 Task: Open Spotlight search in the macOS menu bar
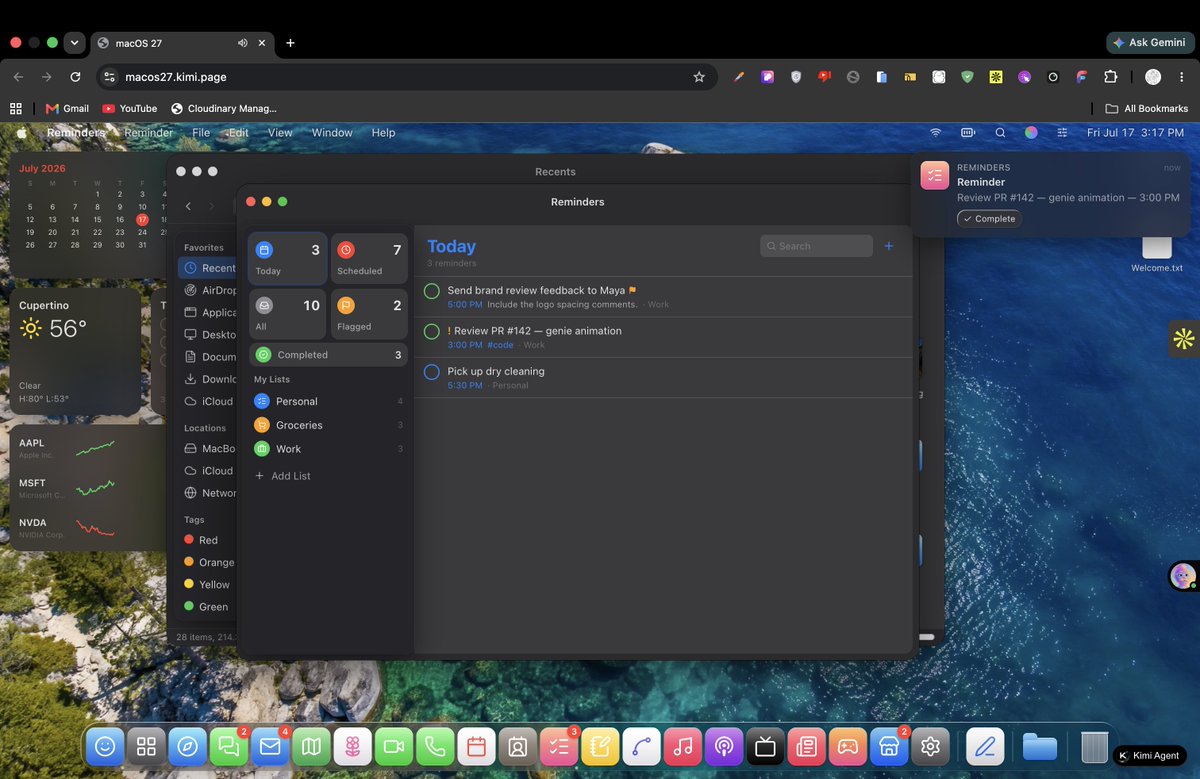tap(1000, 132)
